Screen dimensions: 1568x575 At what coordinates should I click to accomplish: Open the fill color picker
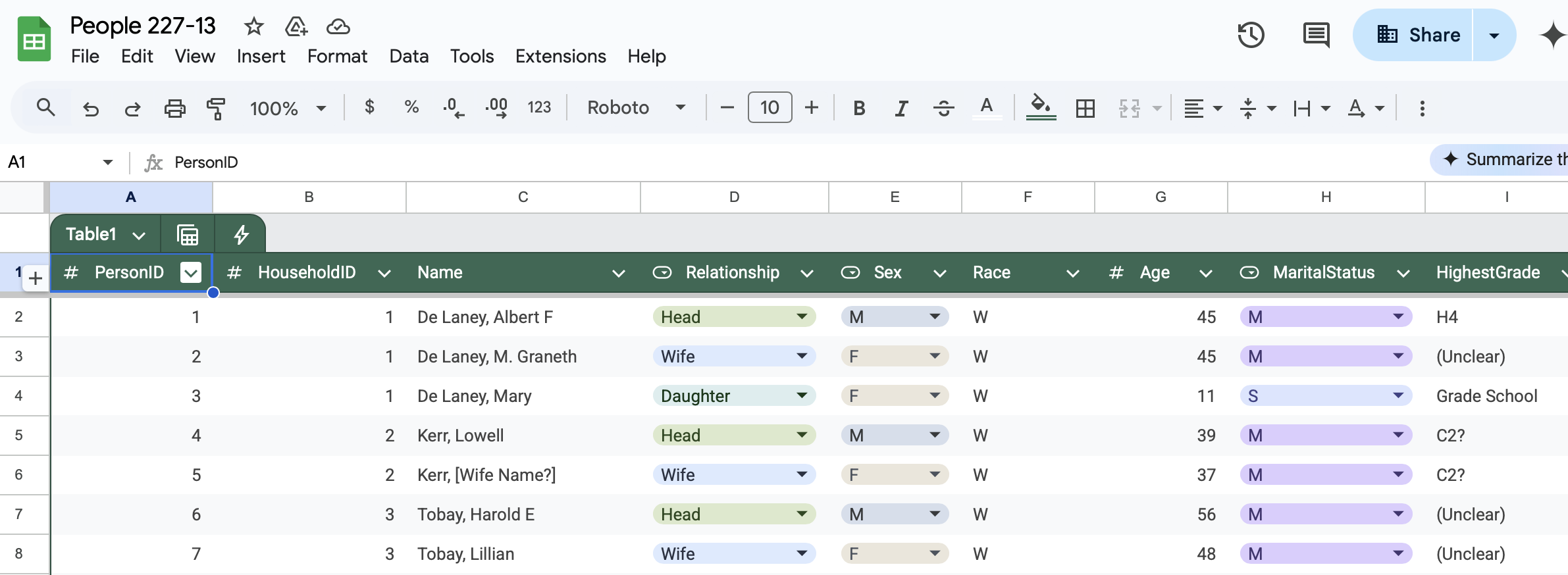[x=1041, y=108]
